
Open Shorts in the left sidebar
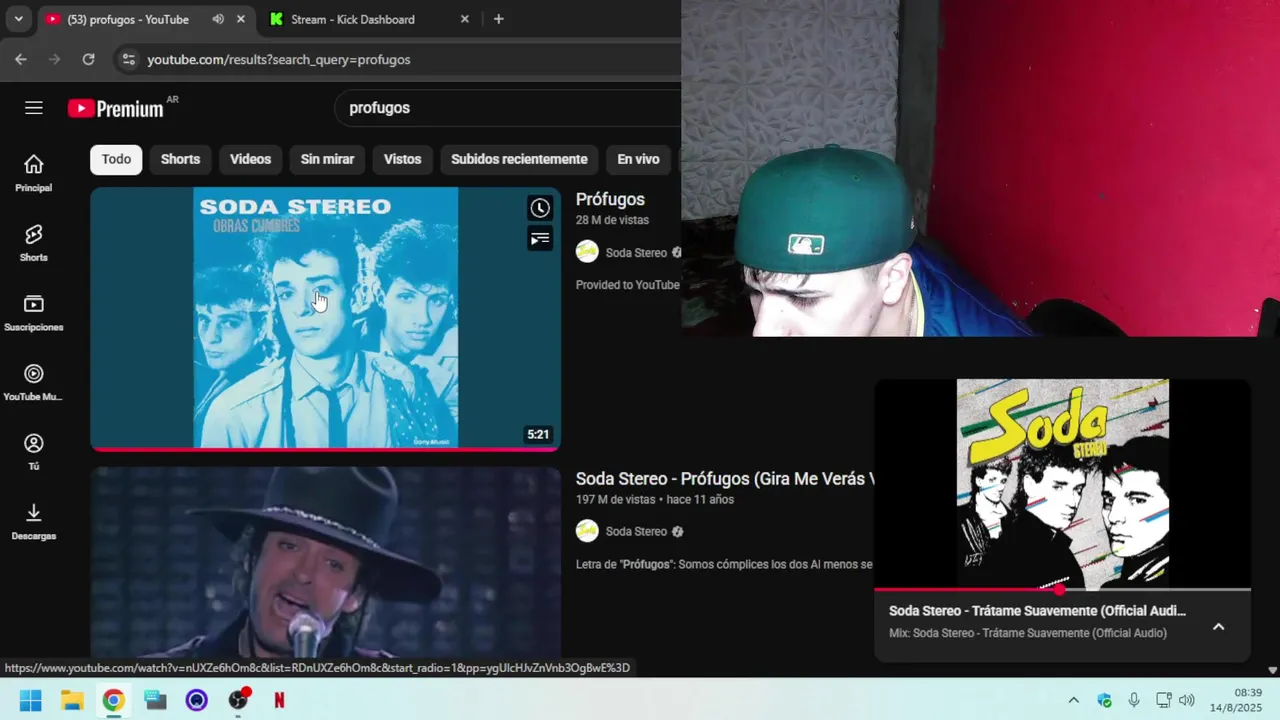(x=34, y=243)
